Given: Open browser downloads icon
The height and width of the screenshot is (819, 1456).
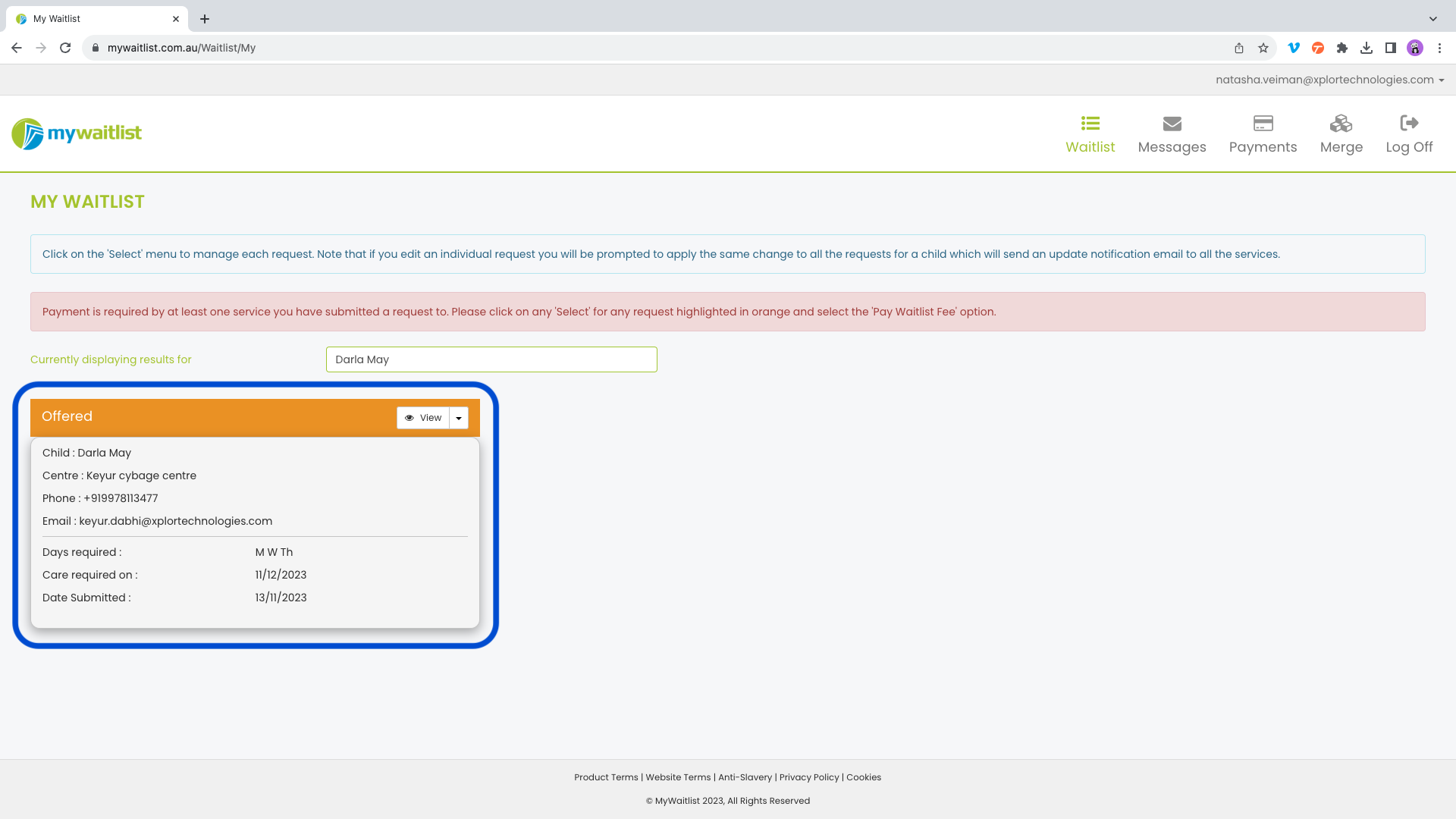Looking at the screenshot, I should (1367, 48).
